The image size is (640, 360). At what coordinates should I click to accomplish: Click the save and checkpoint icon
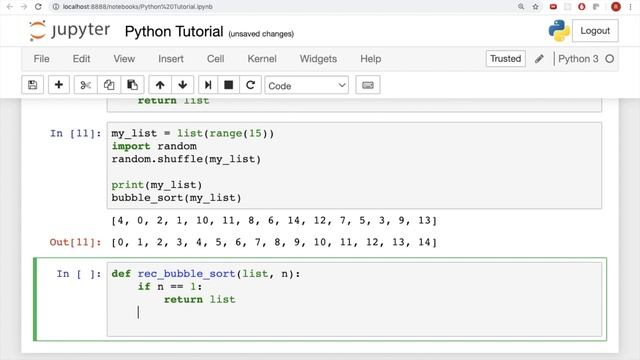[33, 85]
